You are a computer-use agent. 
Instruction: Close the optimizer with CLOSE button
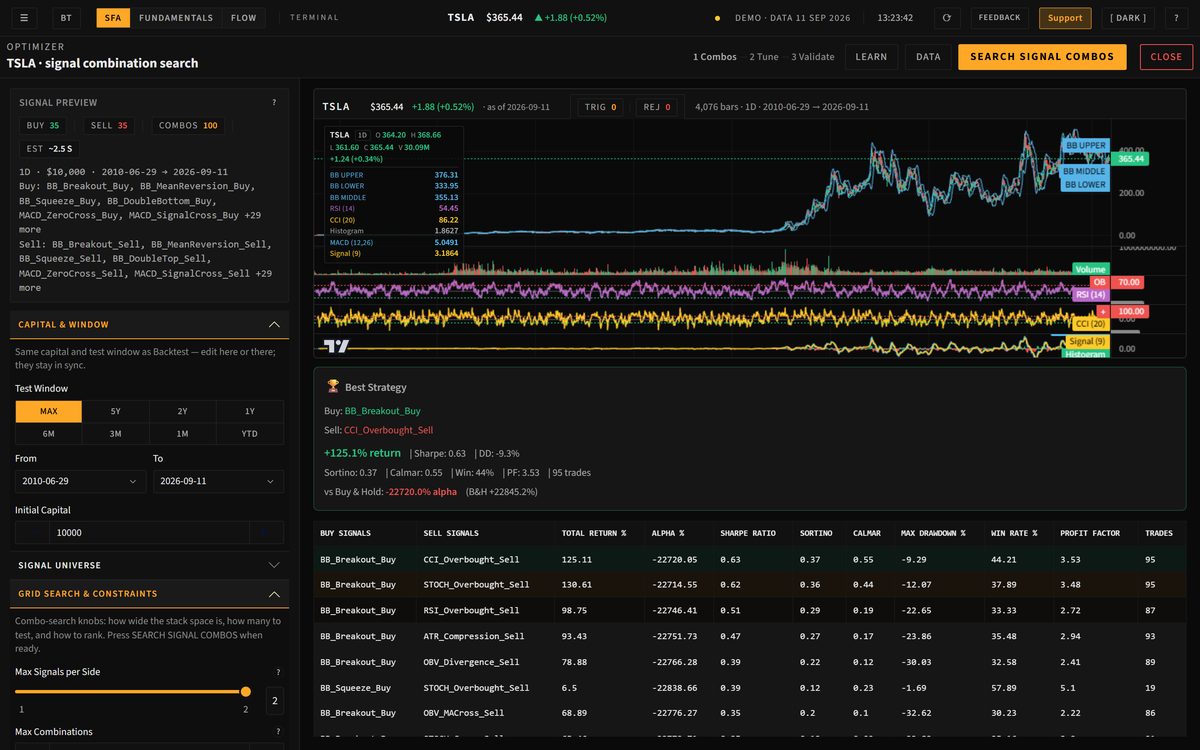point(1166,57)
